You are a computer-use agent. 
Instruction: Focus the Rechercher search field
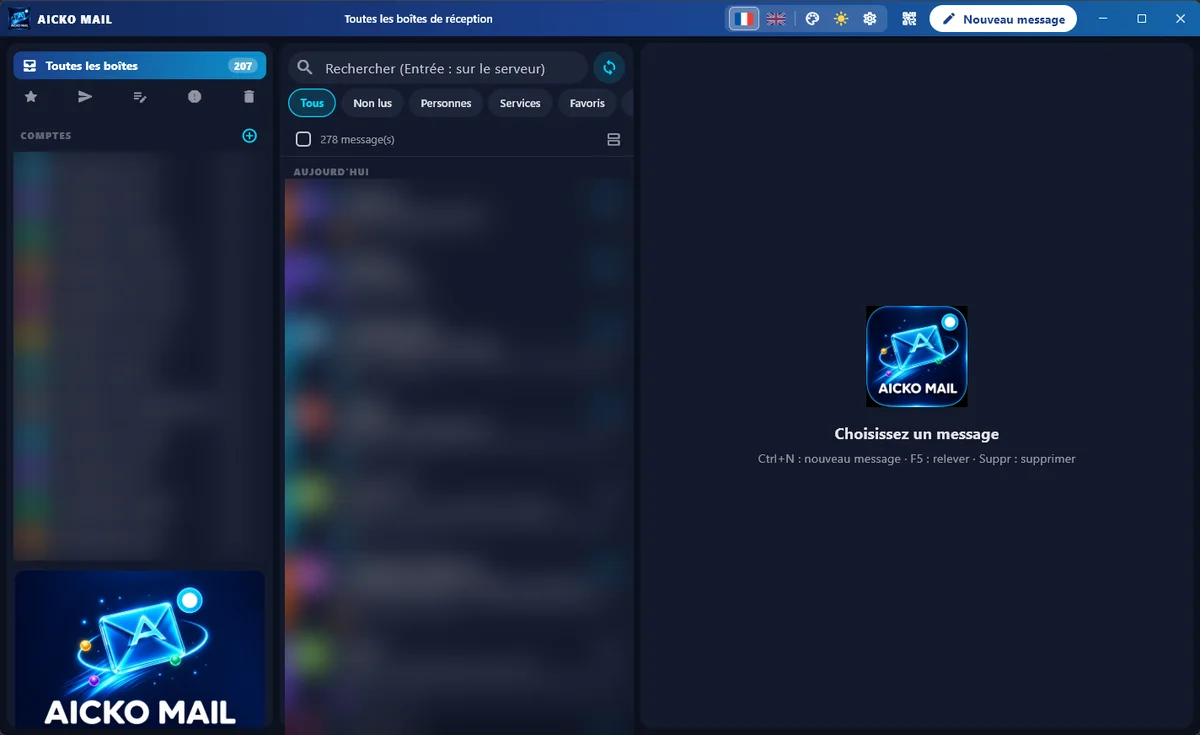(438, 68)
